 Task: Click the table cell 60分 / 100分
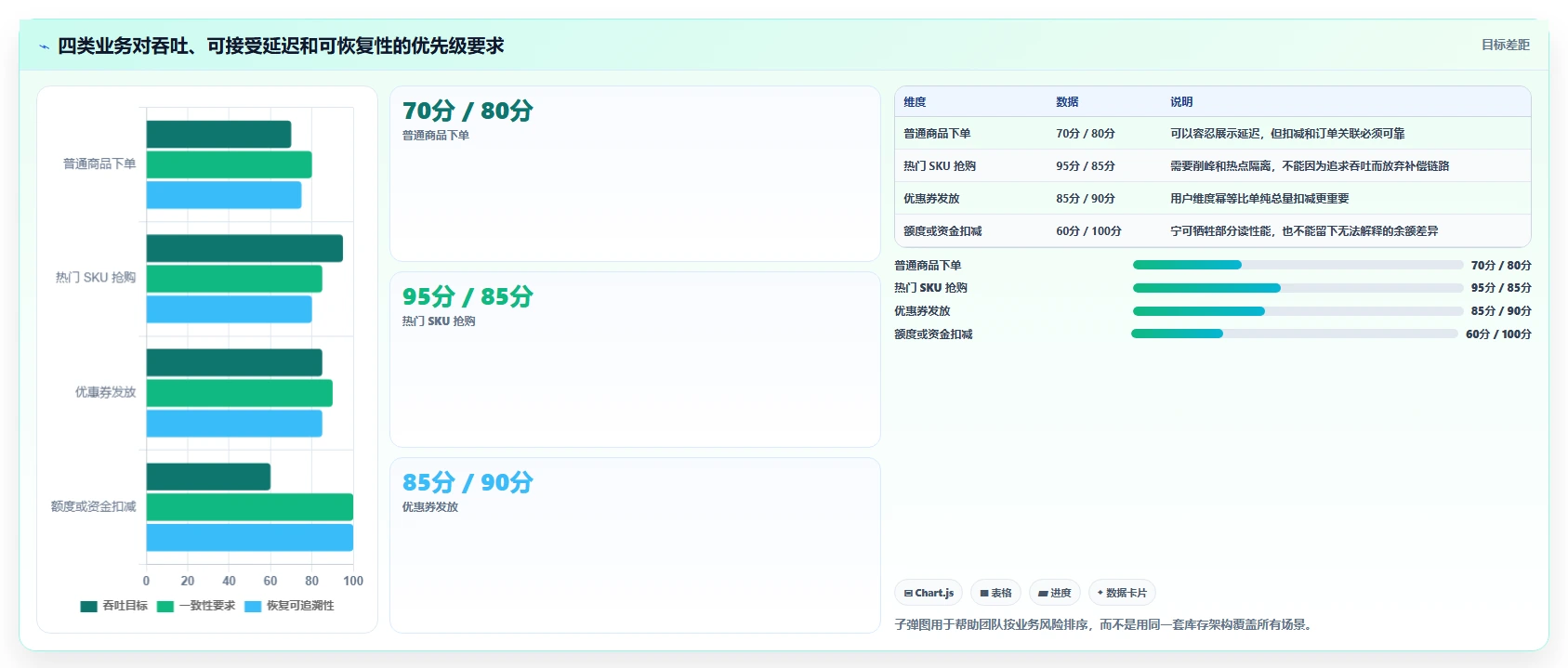[1088, 231]
